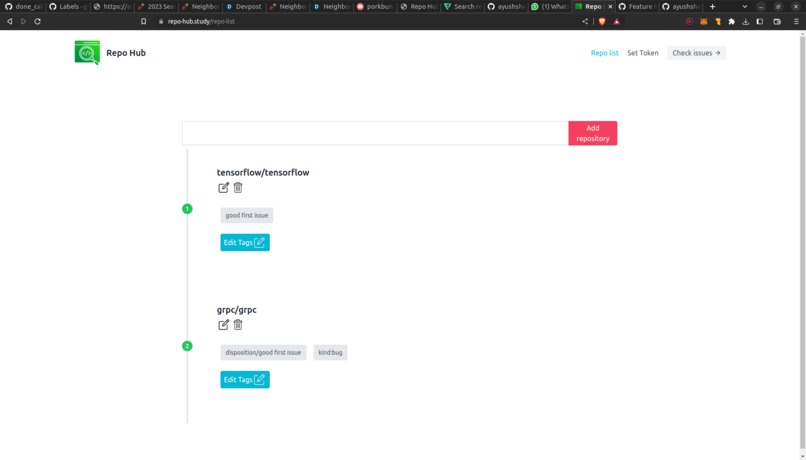The height and width of the screenshot is (460, 806).
Task: Switch to the Devpost tab
Action: click(244, 7)
